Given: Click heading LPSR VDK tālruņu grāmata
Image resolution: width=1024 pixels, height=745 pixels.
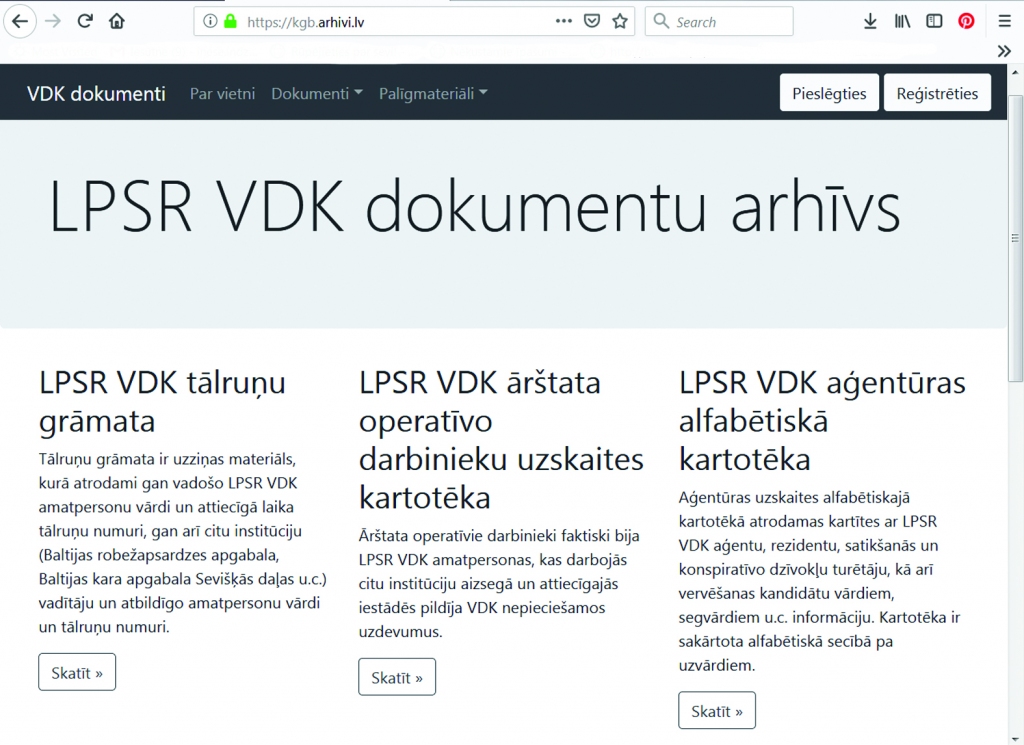Looking at the screenshot, I should click(162, 402).
